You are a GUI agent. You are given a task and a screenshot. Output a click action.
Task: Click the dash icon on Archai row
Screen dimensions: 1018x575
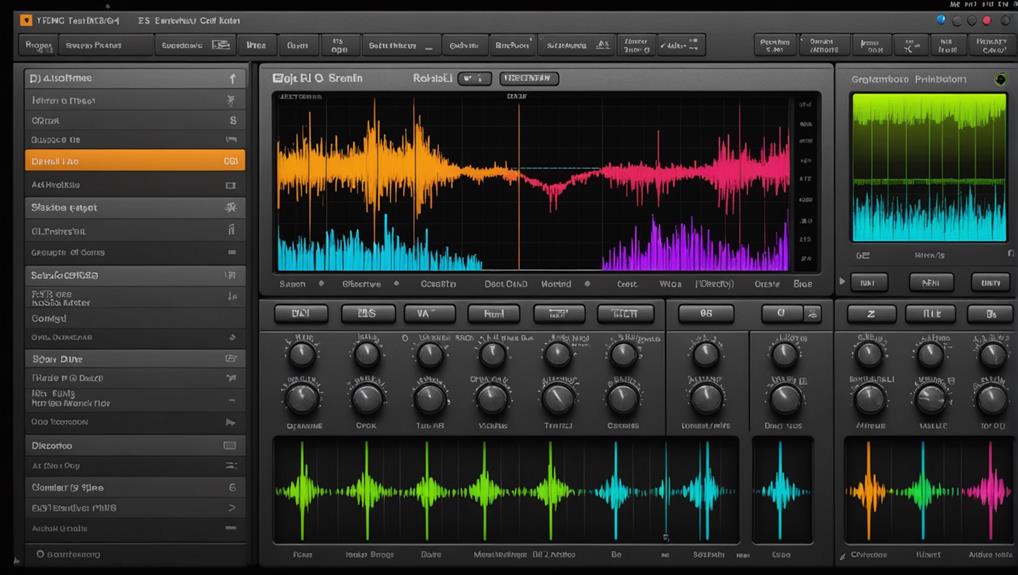(230, 528)
